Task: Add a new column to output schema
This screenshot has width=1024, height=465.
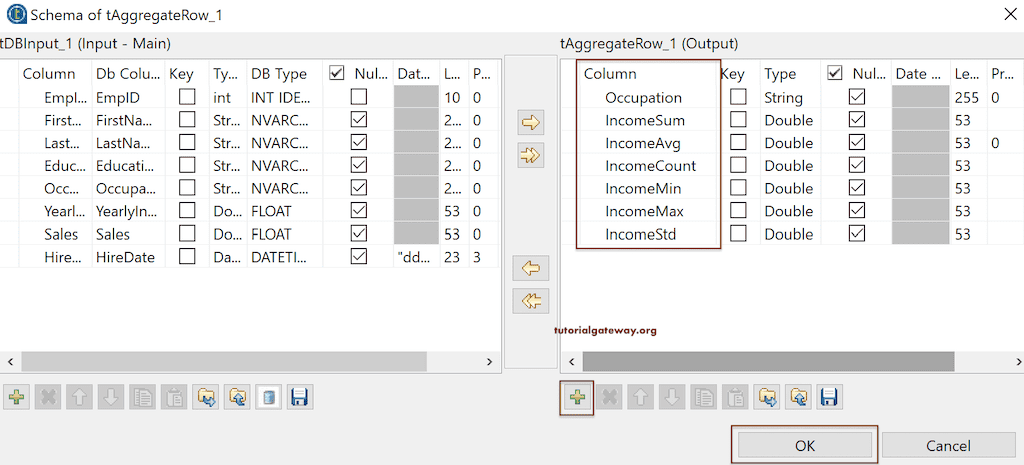Action: tap(577, 396)
